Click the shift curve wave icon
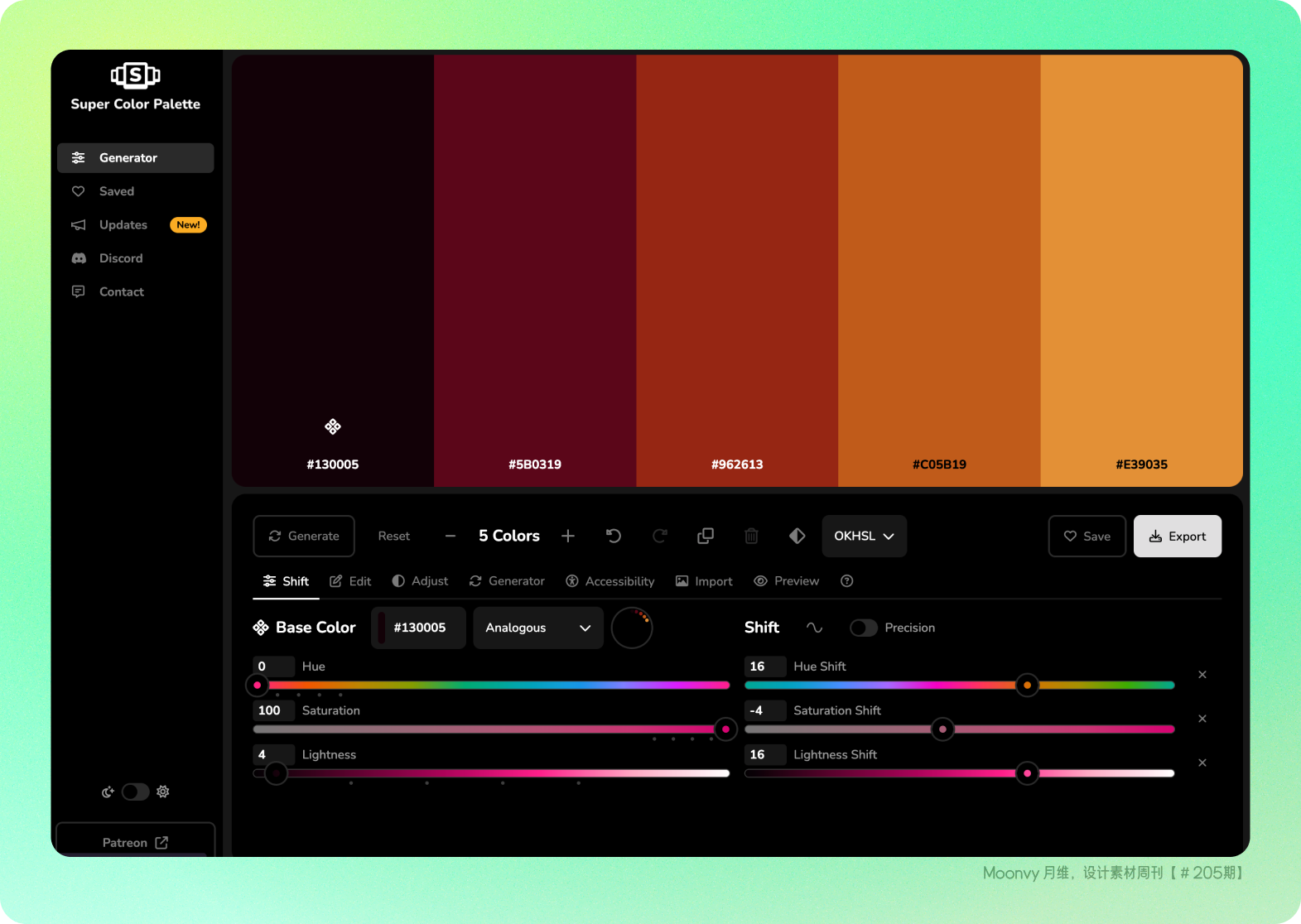The width and height of the screenshot is (1301, 924). click(814, 628)
